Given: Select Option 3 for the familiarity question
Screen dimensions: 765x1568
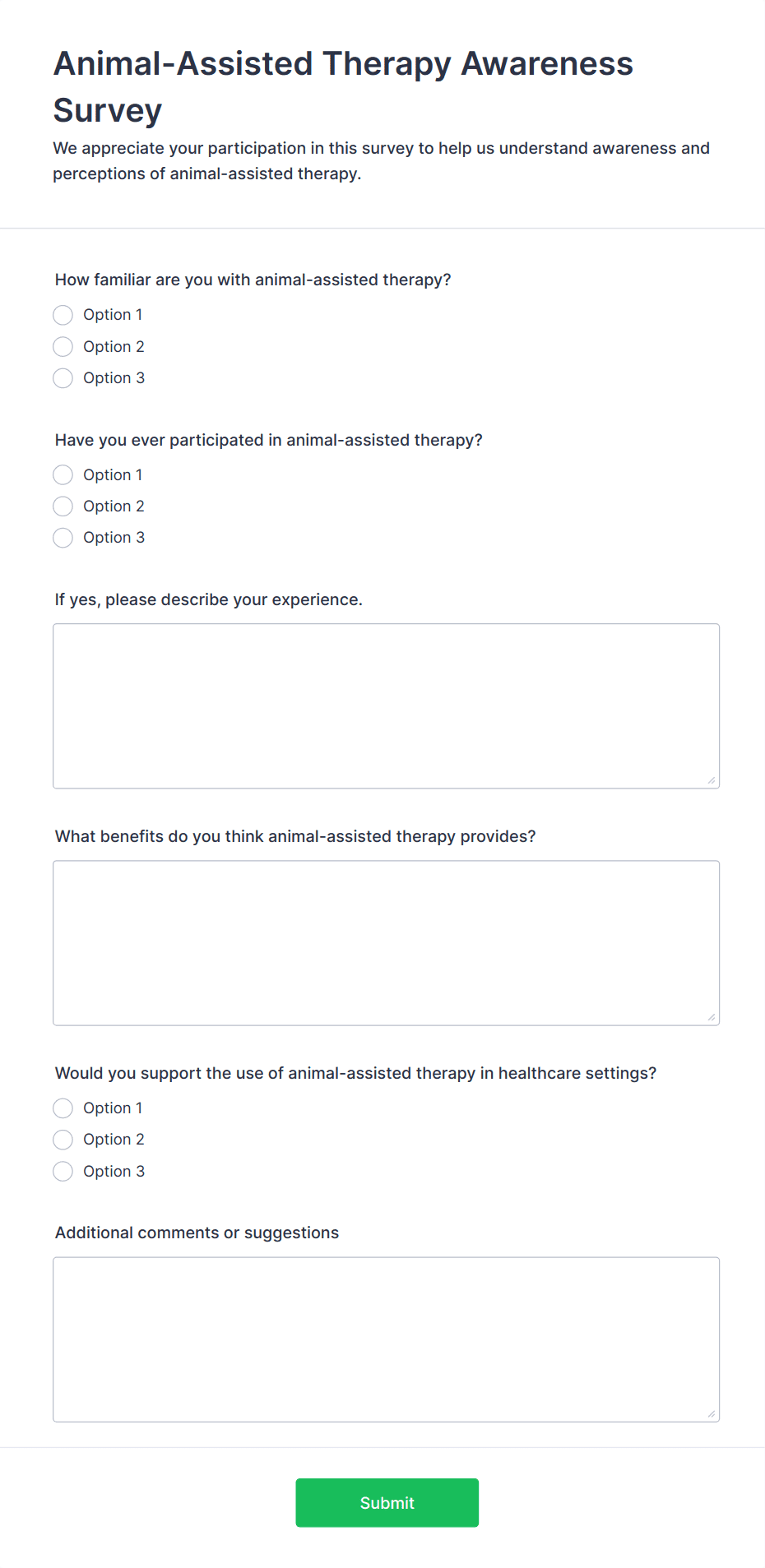Looking at the screenshot, I should [x=63, y=378].
